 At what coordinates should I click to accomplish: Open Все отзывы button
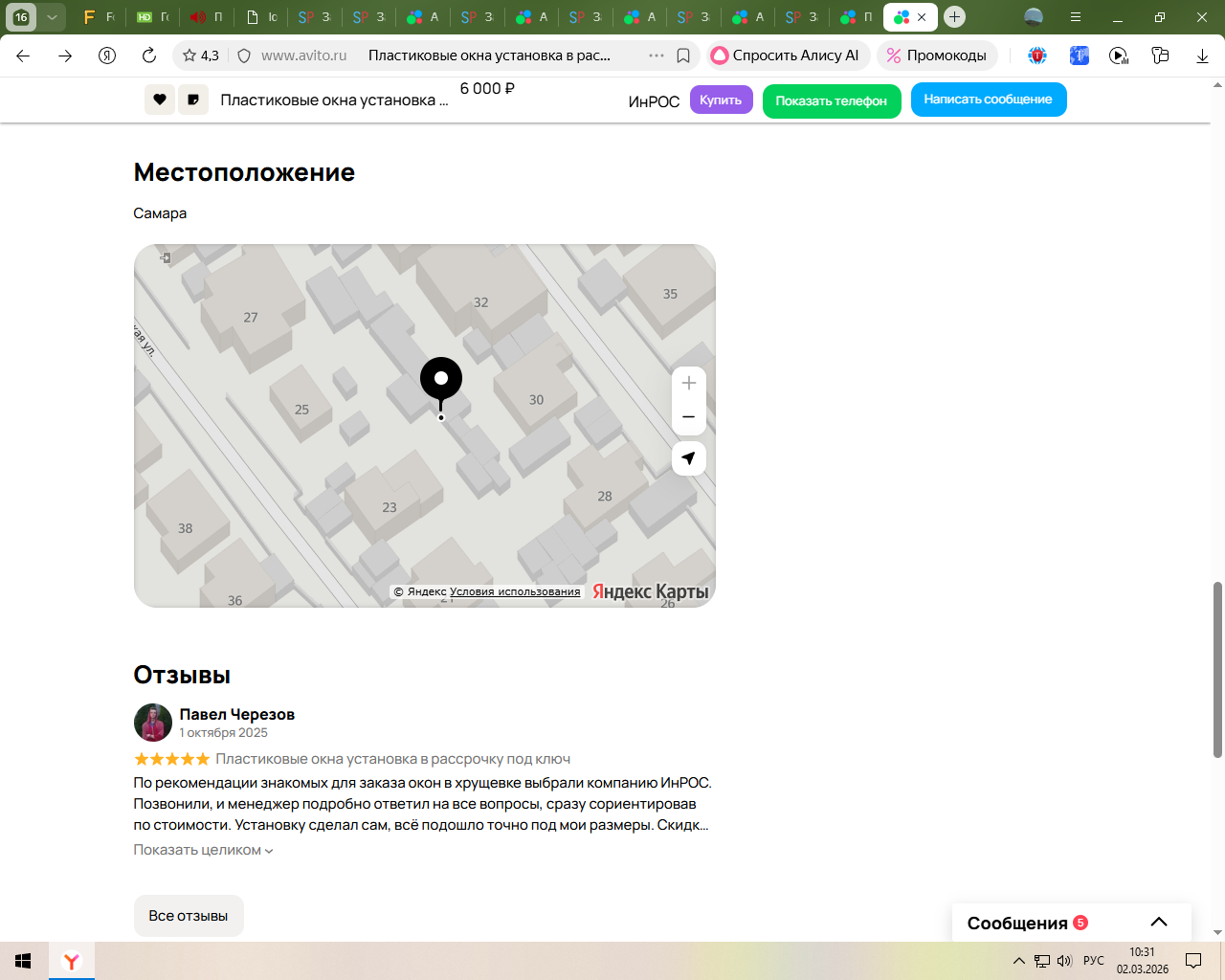click(x=189, y=916)
